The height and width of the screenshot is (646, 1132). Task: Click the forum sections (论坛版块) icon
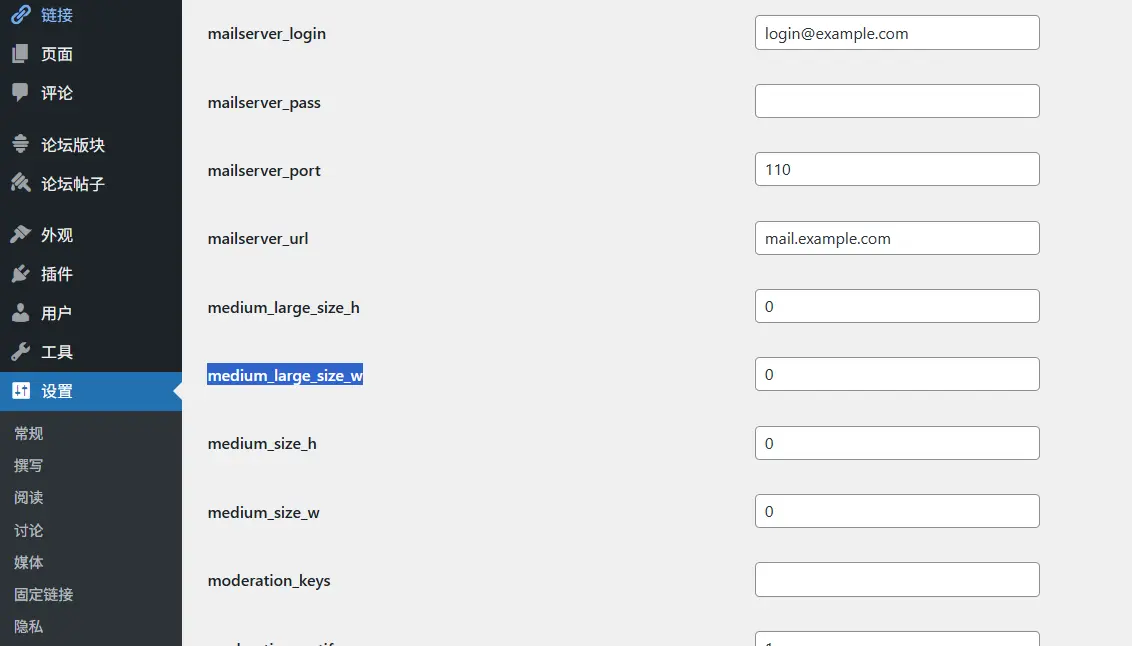[20, 145]
